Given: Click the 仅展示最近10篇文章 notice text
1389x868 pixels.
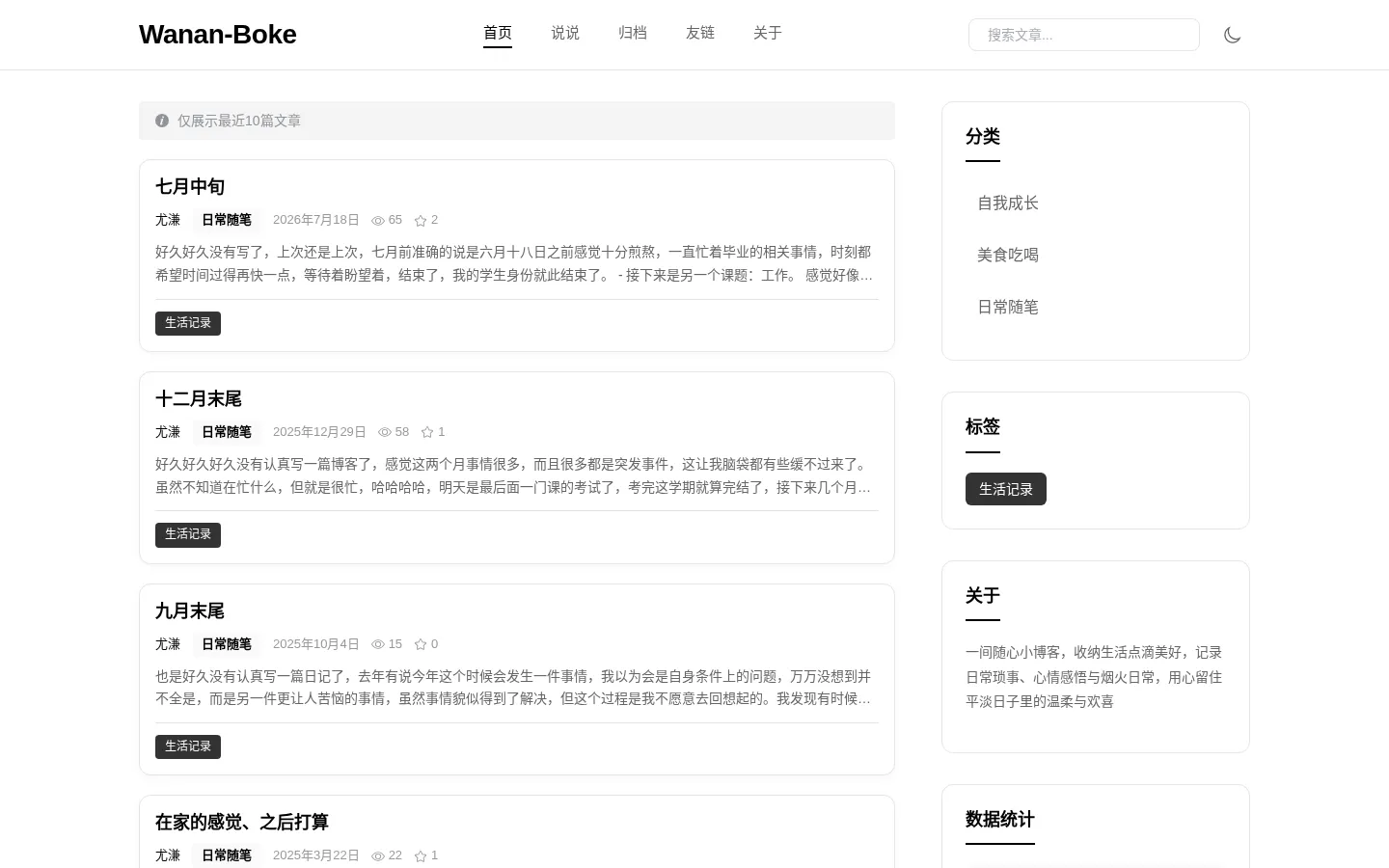Looking at the screenshot, I should click(239, 121).
